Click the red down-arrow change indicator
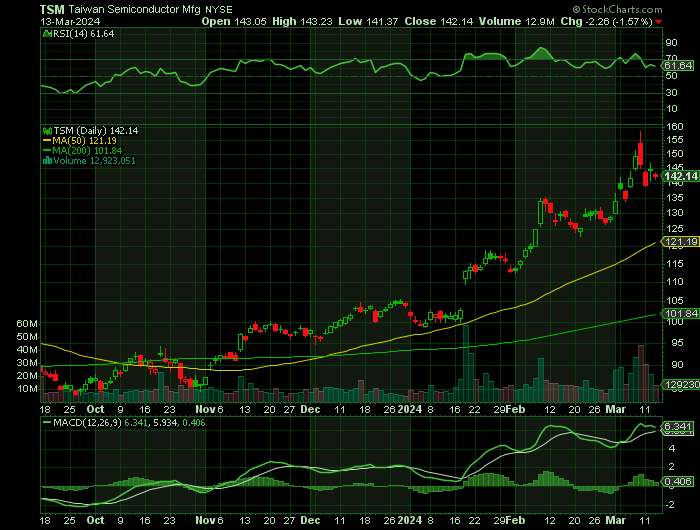 [x=659, y=22]
